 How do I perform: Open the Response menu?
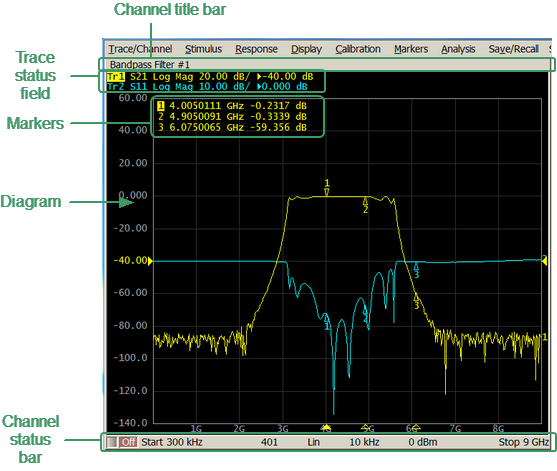click(256, 49)
